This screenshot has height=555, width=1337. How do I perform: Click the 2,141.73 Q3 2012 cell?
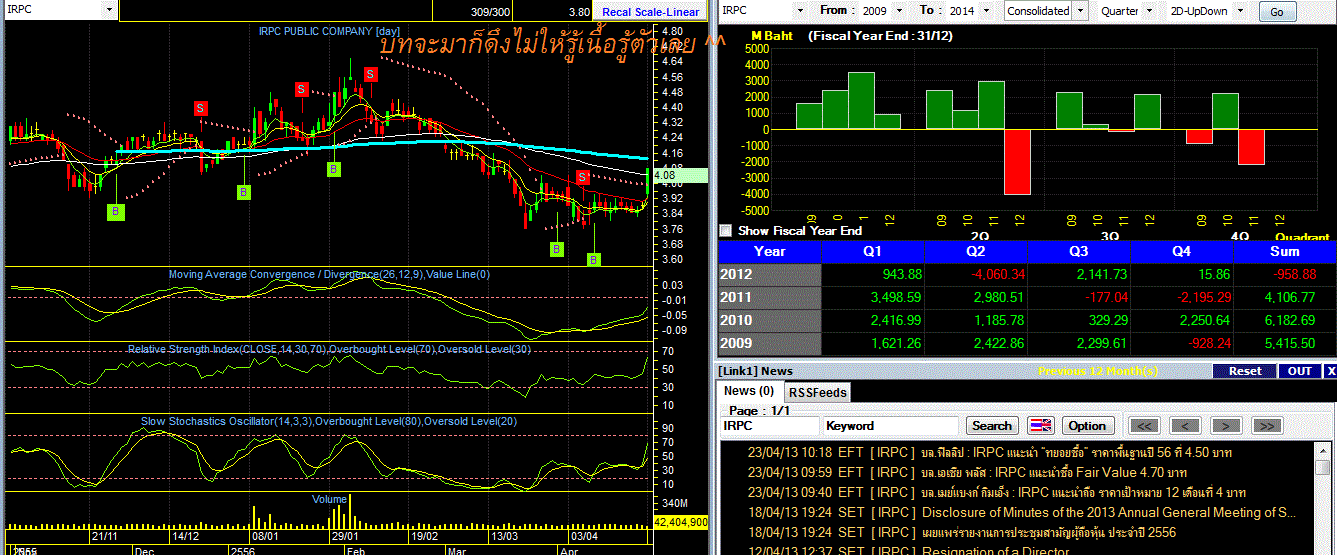coord(1079,275)
